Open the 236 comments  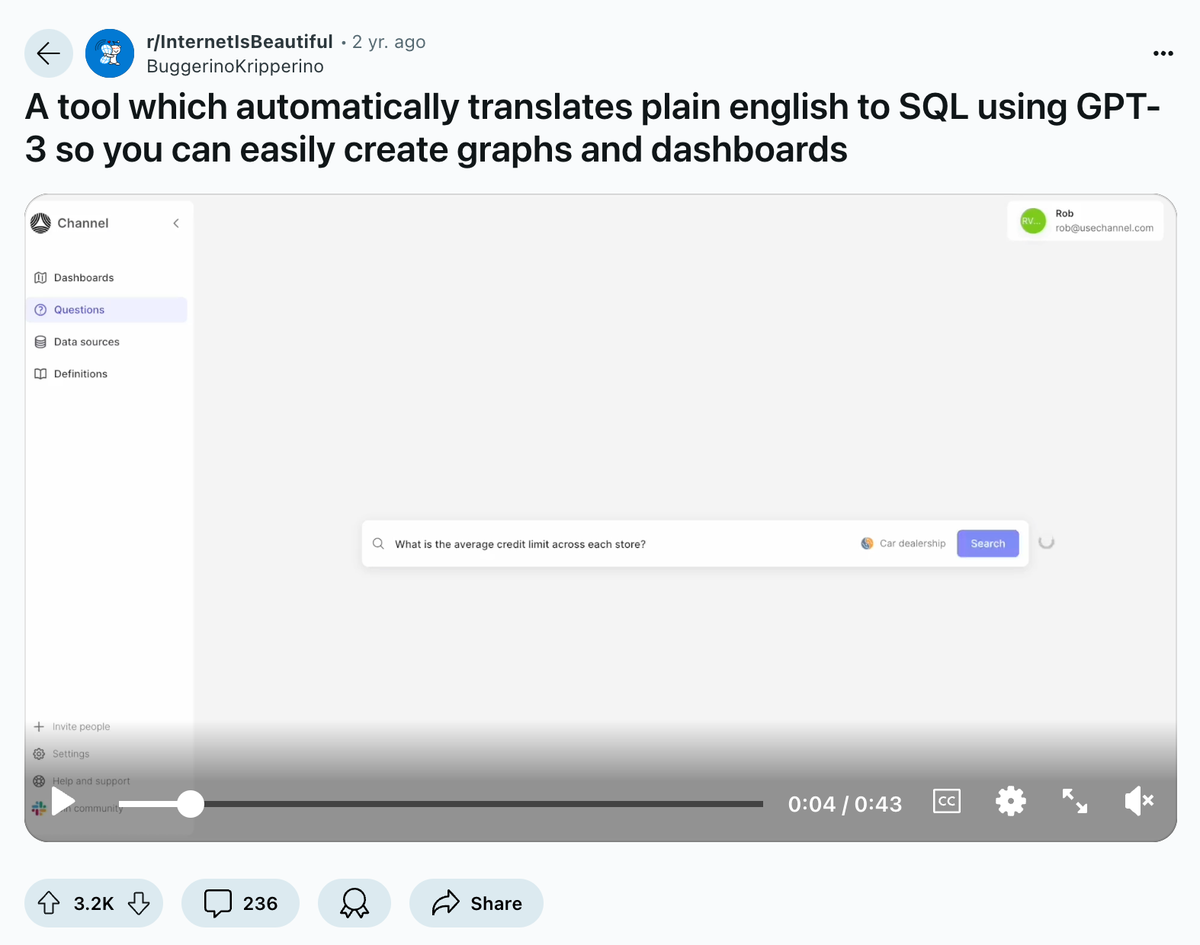click(240, 903)
